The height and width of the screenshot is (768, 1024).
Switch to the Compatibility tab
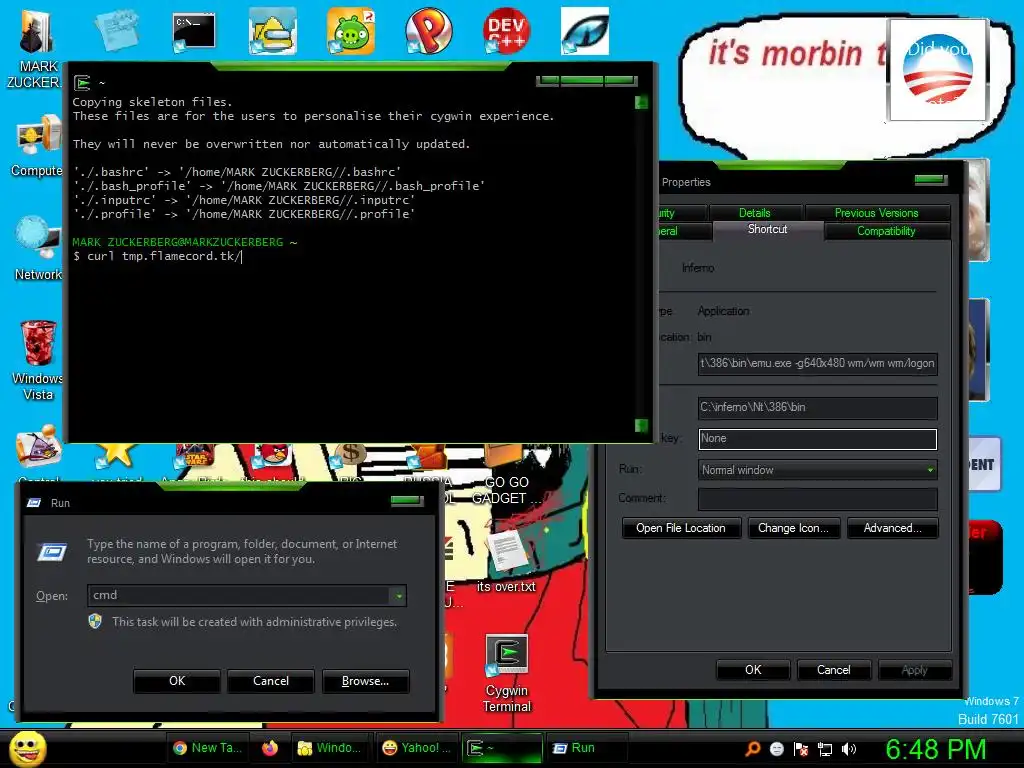click(x=886, y=231)
